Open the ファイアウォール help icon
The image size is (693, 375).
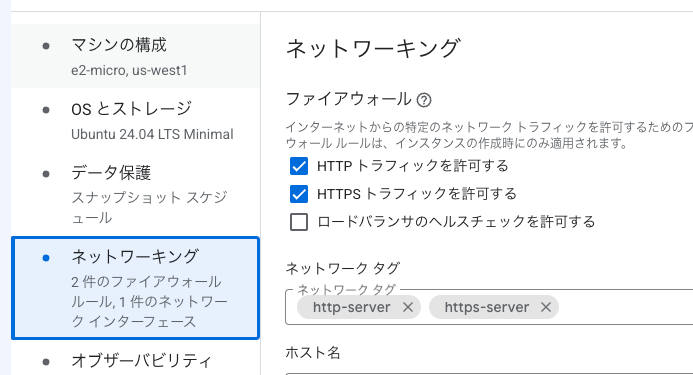(424, 100)
